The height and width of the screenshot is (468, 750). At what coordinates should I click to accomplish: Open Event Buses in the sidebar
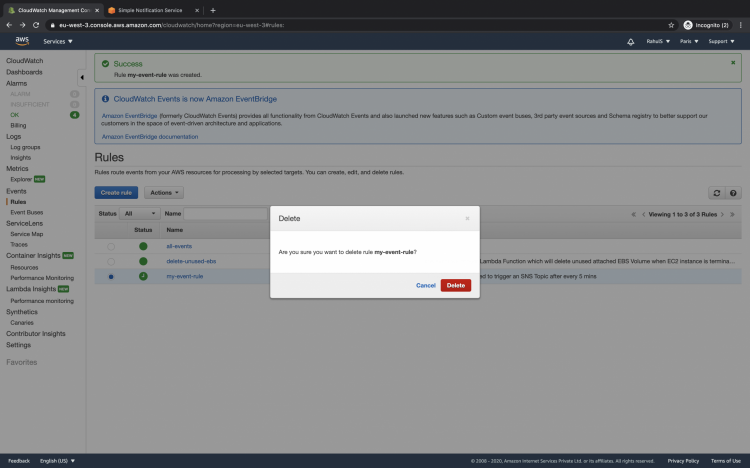tap(27, 212)
